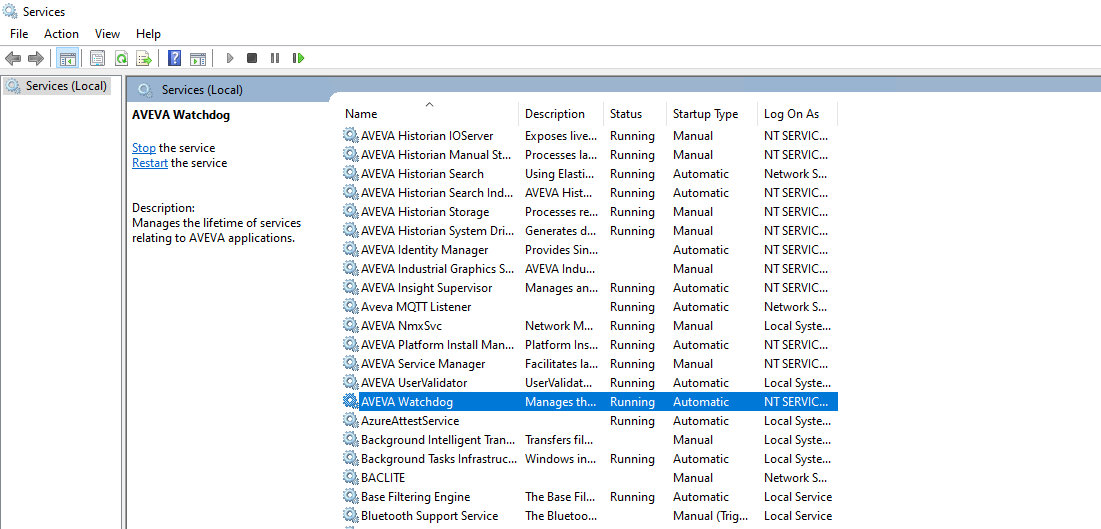Select AVEVA Historian Search Indexer service name
Screen dimensions: 1101x529
tap(438, 192)
